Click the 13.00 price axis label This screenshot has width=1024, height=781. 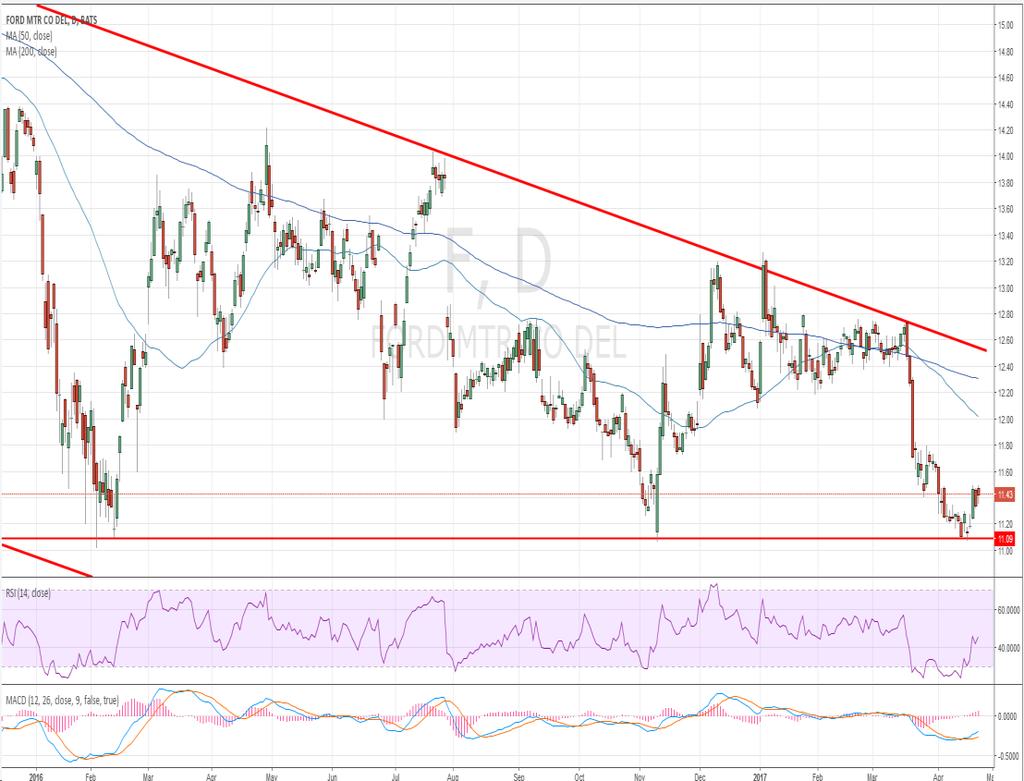(1005, 288)
